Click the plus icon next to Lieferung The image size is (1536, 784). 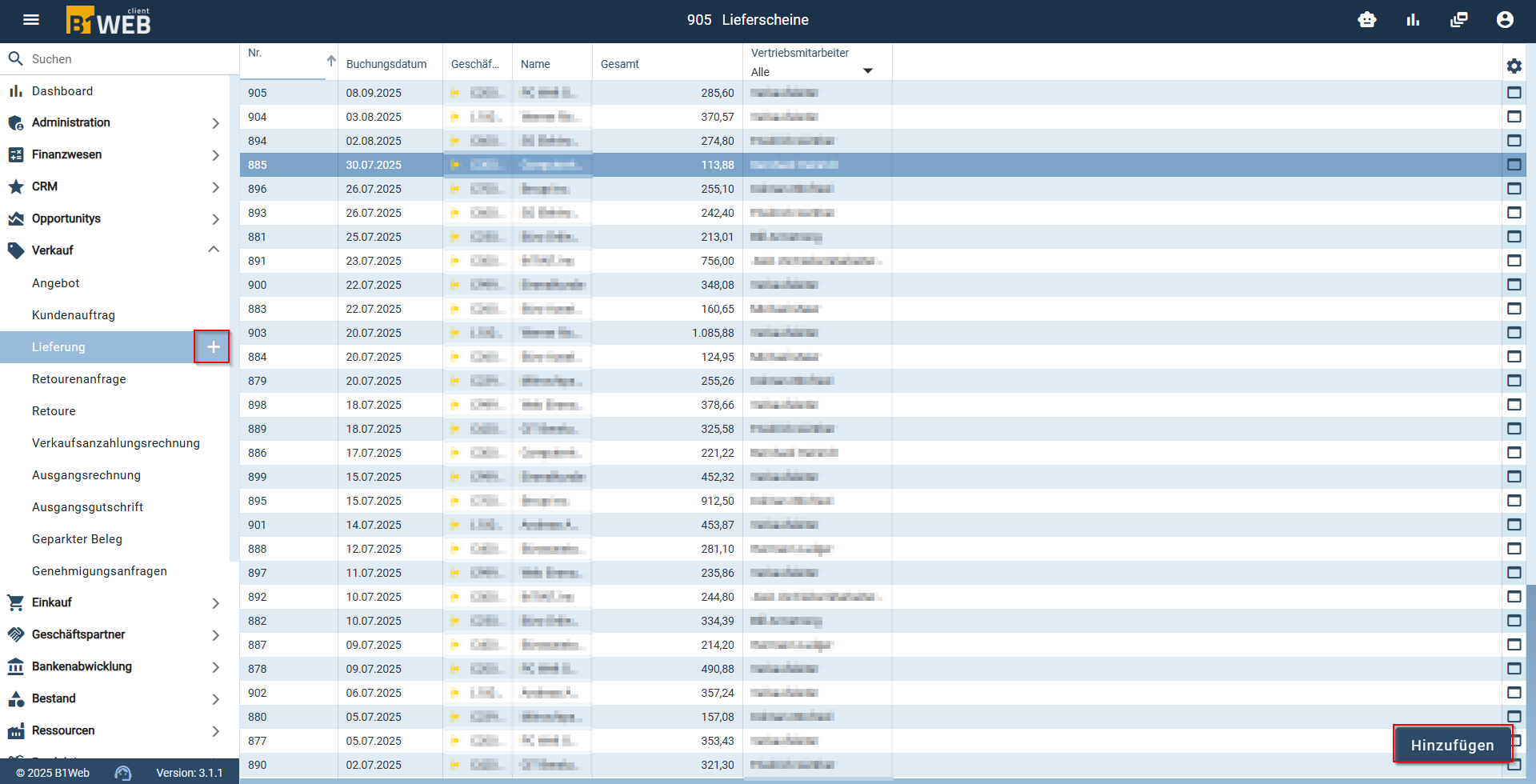[x=213, y=347]
